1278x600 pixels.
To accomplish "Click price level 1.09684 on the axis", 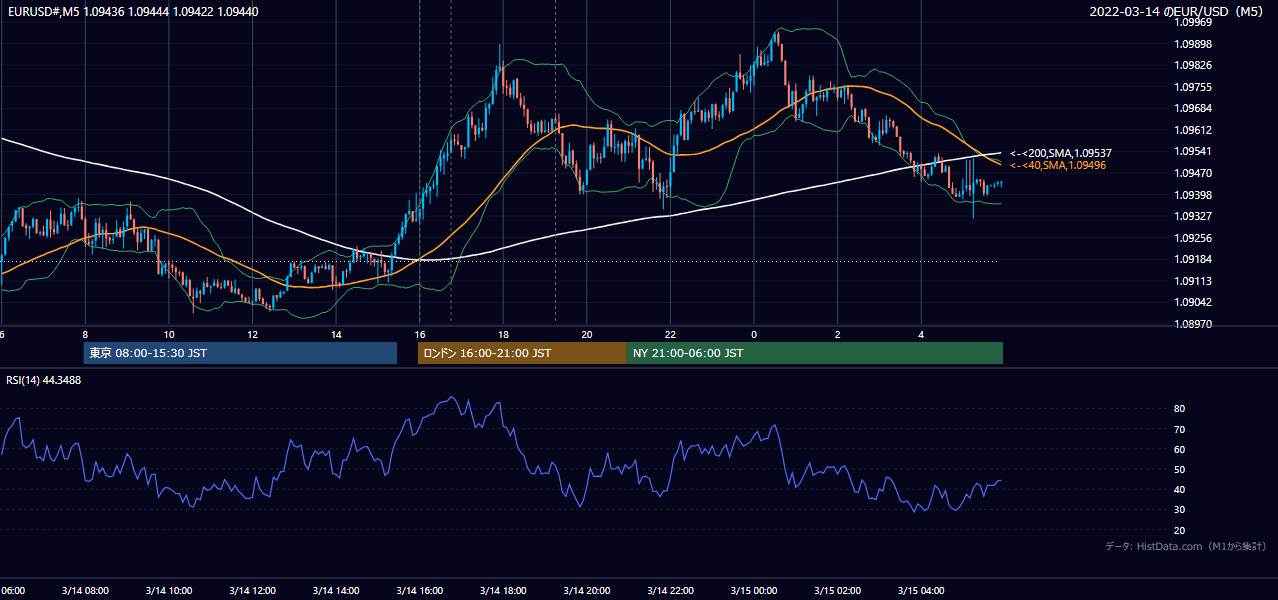I will click(1194, 108).
